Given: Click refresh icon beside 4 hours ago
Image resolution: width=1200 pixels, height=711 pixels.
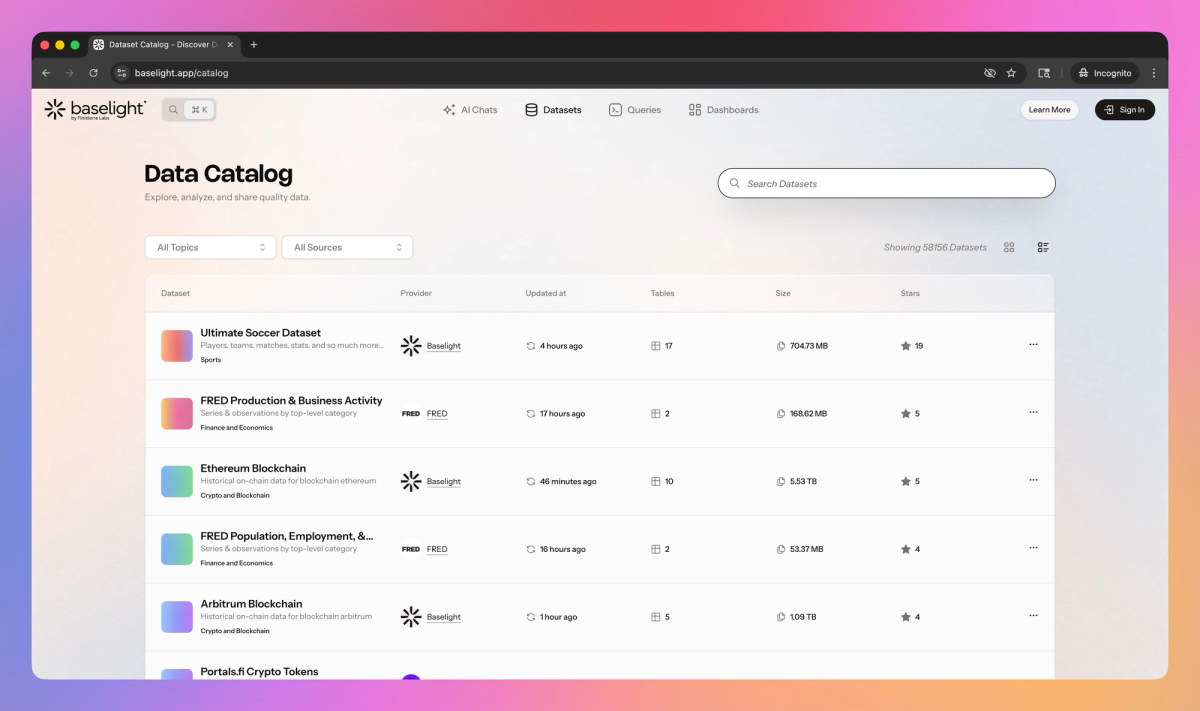Looking at the screenshot, I should [531, 346].
